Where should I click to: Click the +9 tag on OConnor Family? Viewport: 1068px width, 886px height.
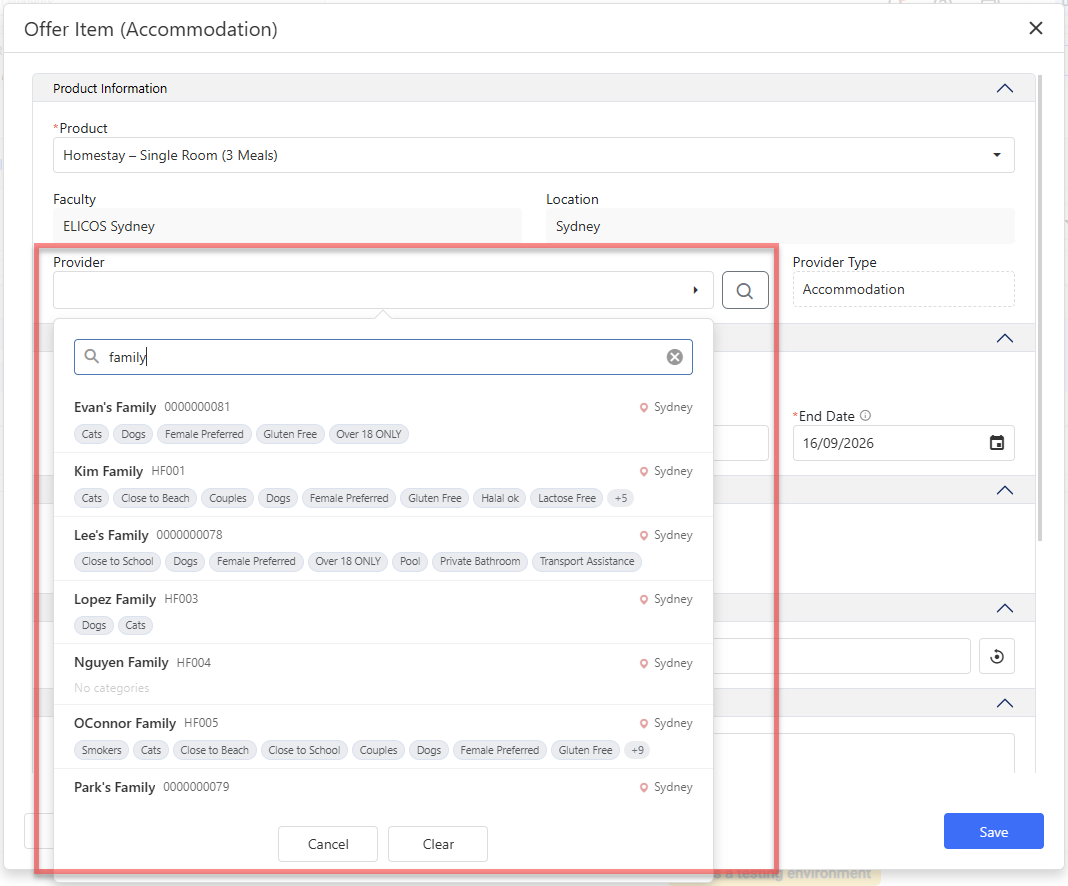tap(637, 750)
